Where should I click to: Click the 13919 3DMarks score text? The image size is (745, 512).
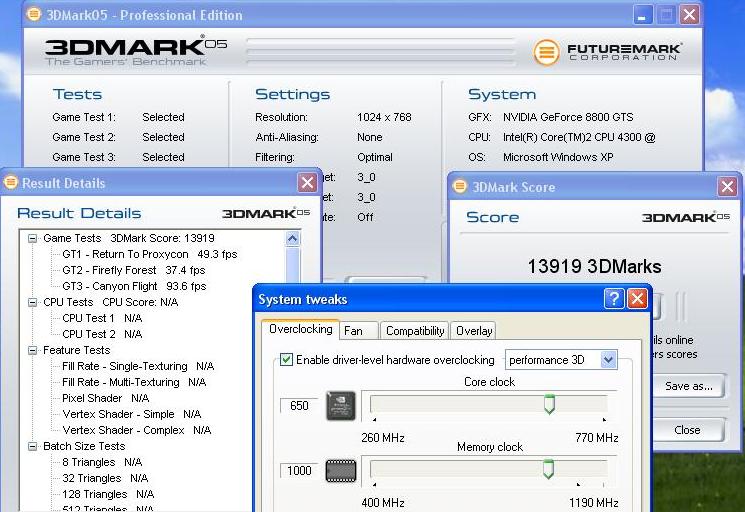point(594,266)
